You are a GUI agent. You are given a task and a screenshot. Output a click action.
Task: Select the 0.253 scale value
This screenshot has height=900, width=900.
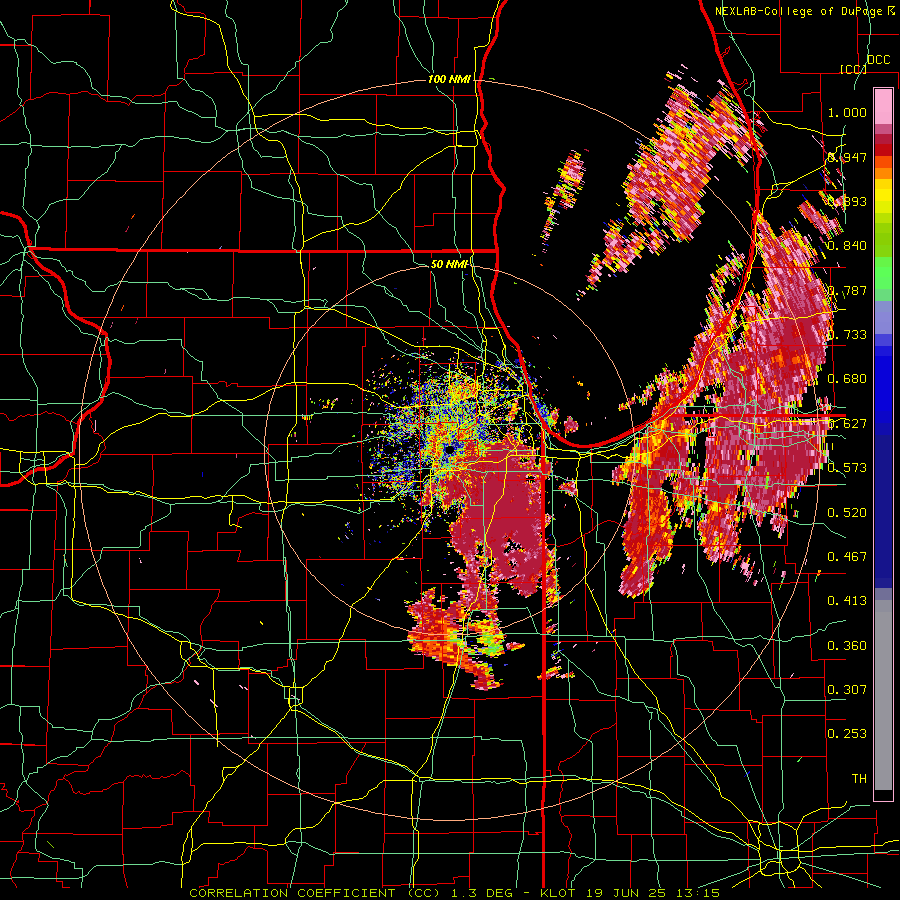(847, 734)
